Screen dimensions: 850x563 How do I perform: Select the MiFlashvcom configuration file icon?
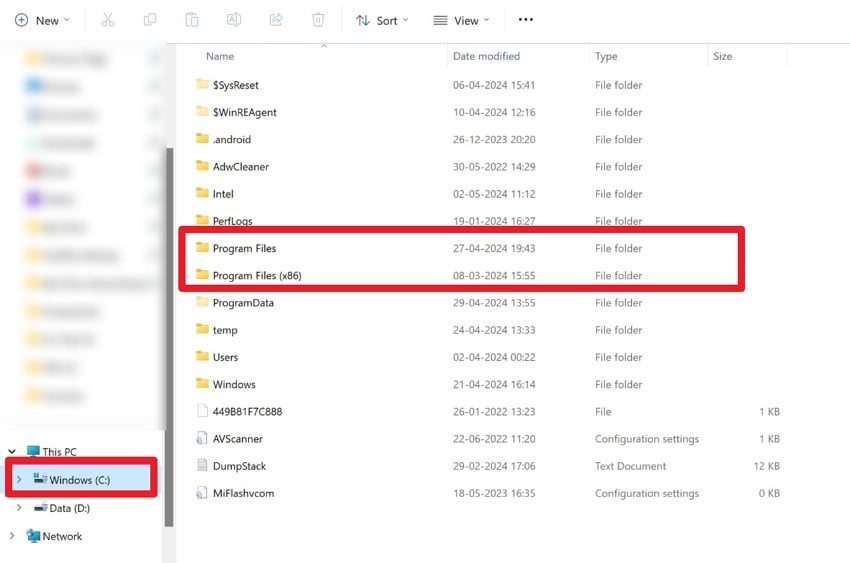coord(202,493)
